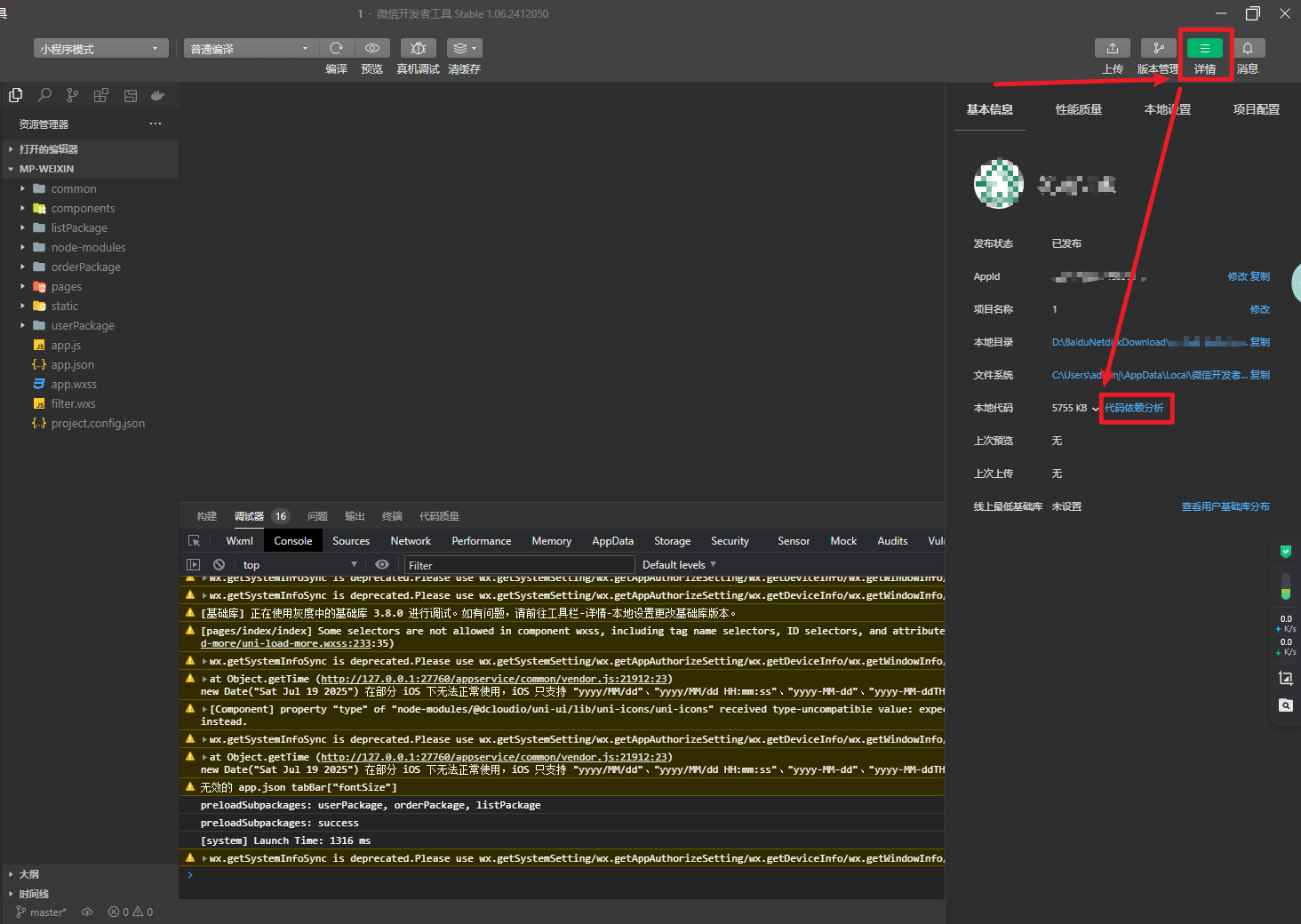Viewport: 1301px width, 924px height.
Task: Click 复制 next to 文件系统 path
Action: [x=1260, y=375]
